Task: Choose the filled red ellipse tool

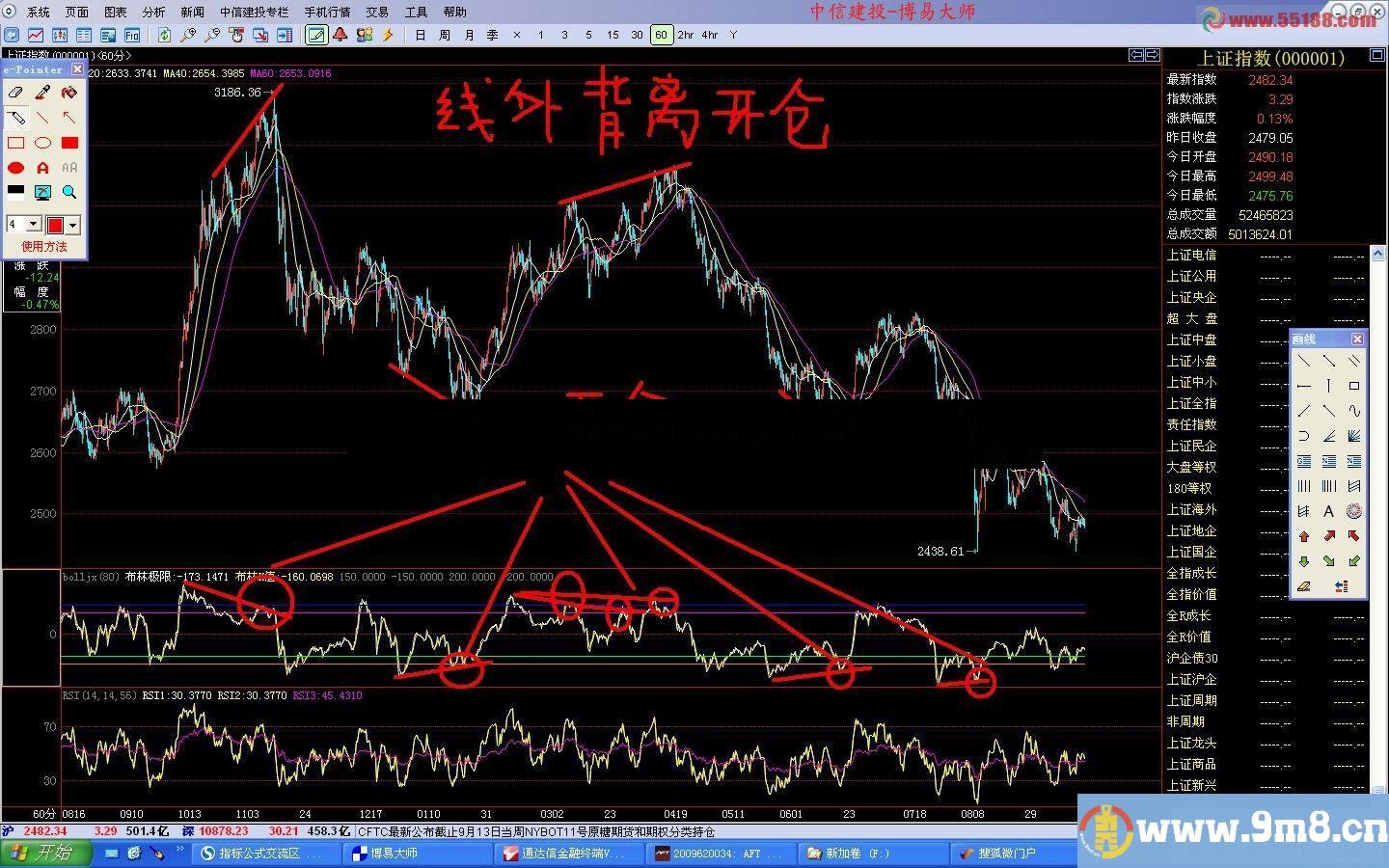Action: (x=15, y=168)
